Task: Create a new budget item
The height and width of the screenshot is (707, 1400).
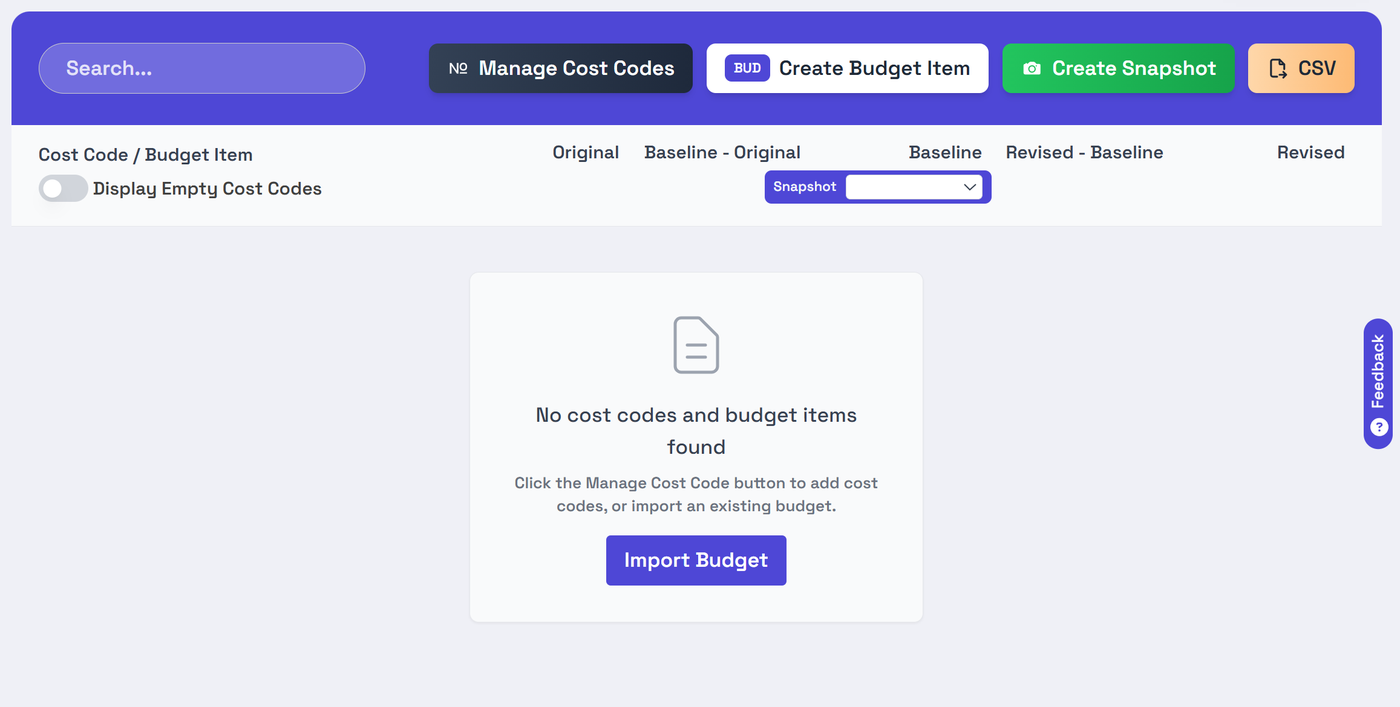Action: (x=847, y=68)
